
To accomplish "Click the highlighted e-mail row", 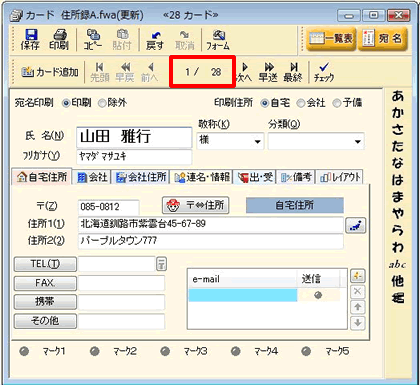I will tap(243, 295).
